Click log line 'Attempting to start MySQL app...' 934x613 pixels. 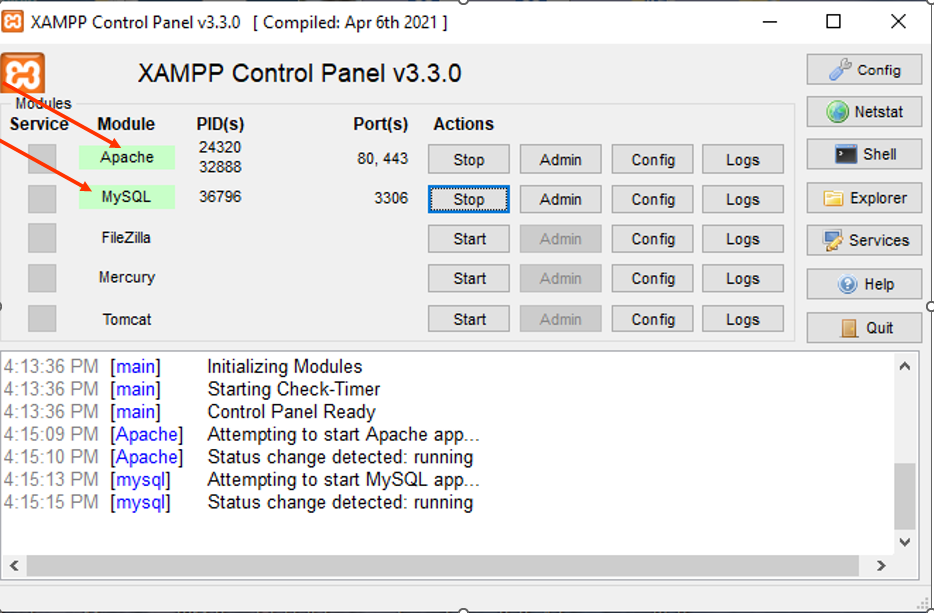pyautogui.click(x=343, y=480)
